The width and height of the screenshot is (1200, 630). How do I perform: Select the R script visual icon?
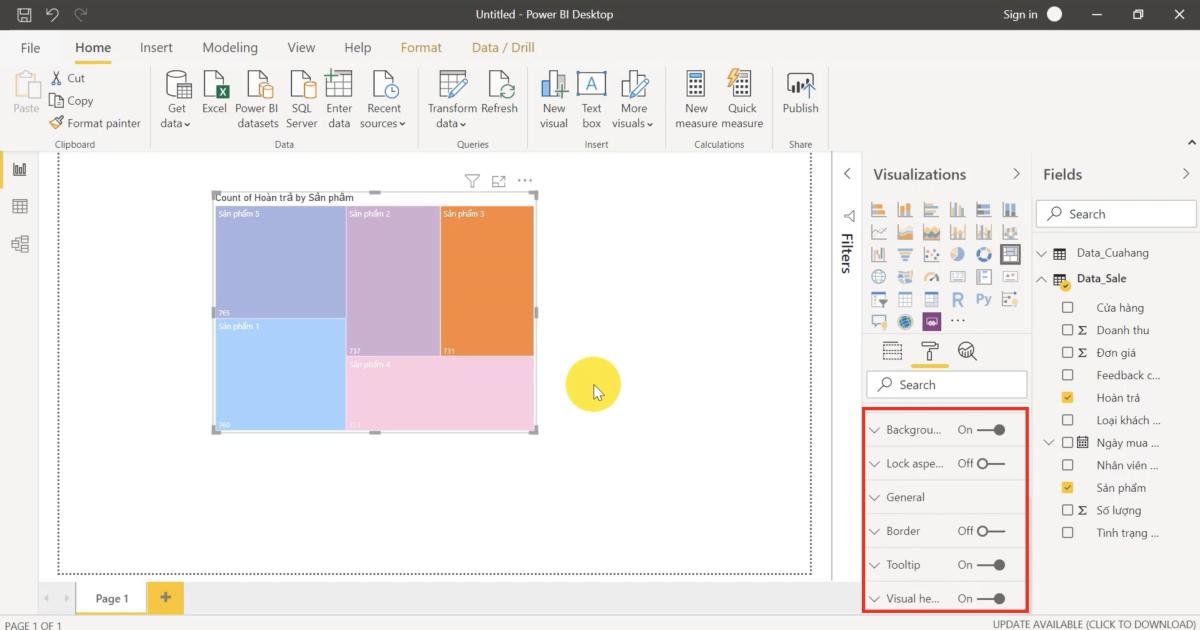(x=958, y=298)
